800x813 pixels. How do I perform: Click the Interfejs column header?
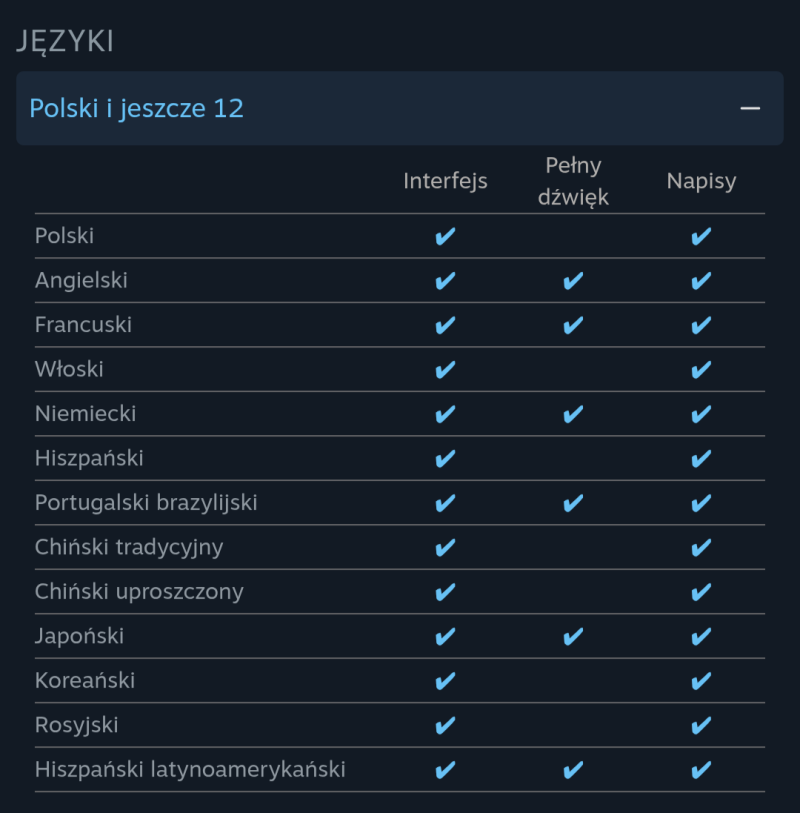click(445, 181)
